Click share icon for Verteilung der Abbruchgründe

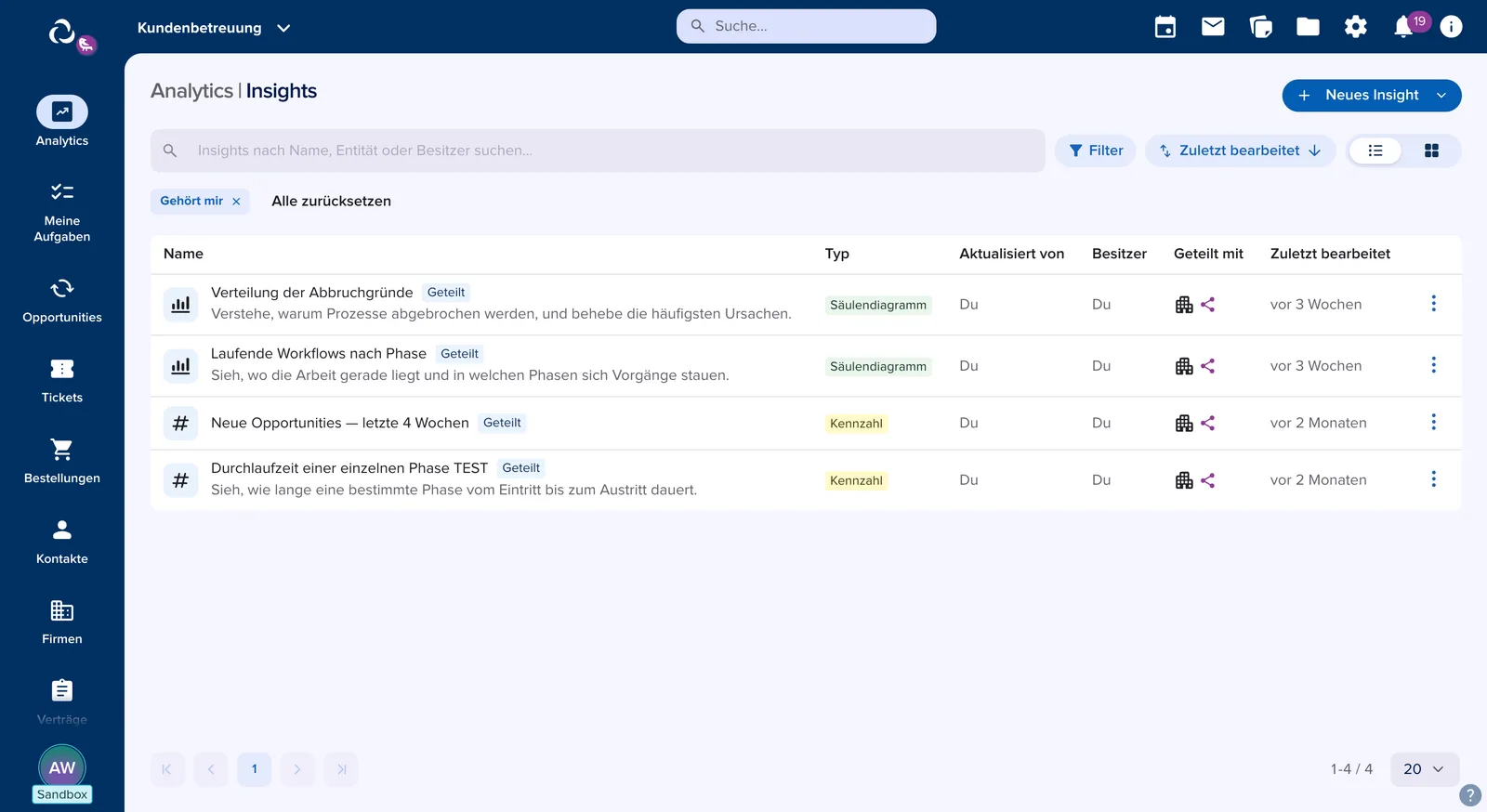1208,305
